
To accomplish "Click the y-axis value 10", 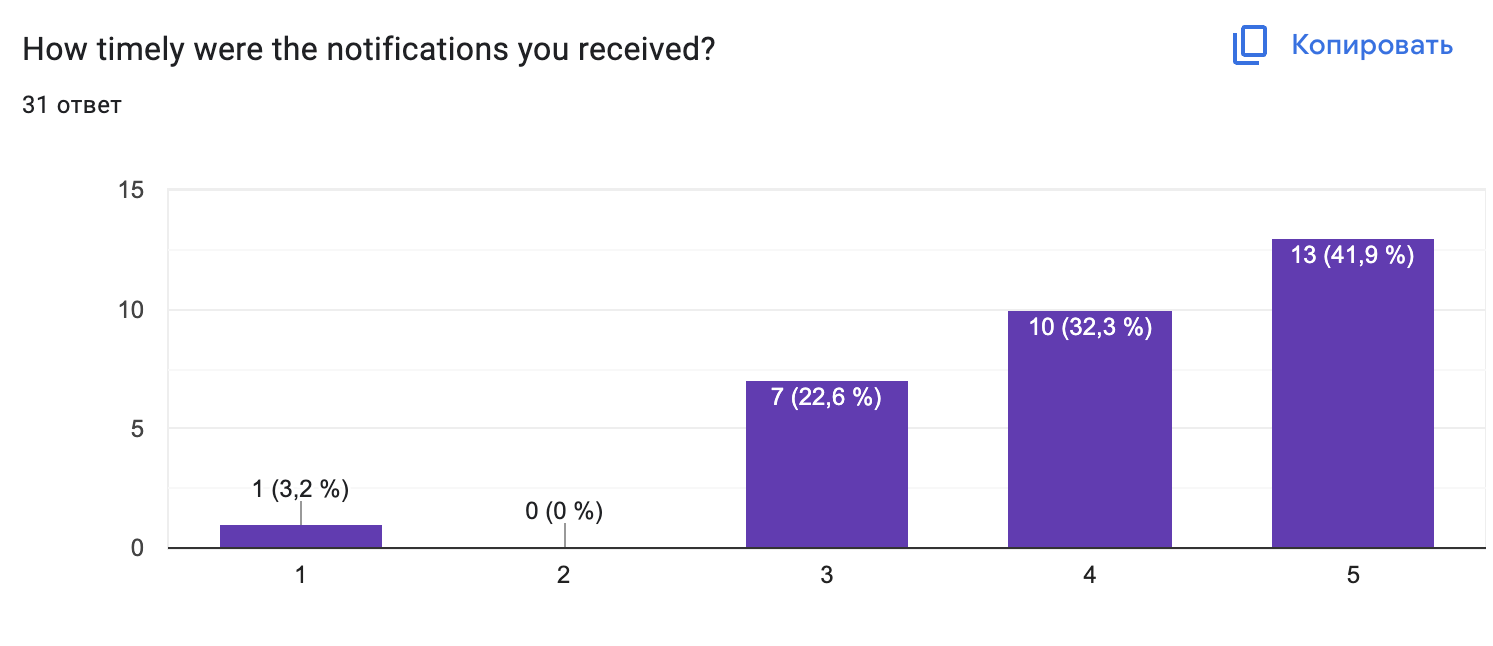I will [x=132, y=310].
